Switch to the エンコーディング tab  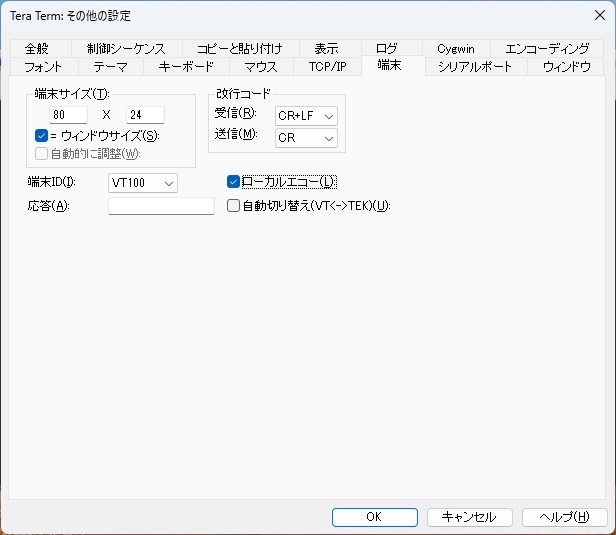click(547, 49)
